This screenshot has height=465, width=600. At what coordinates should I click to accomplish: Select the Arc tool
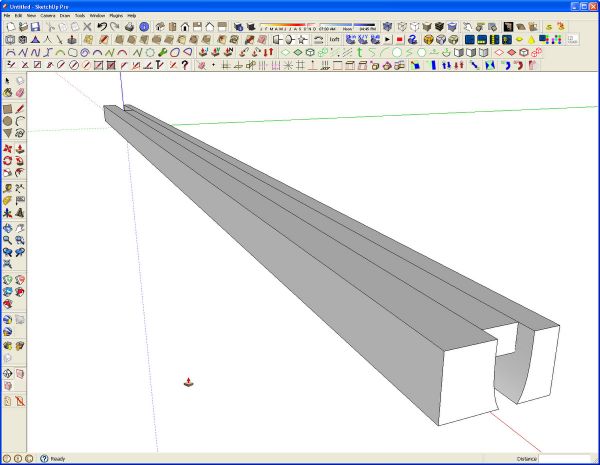[x=20, y=121]
